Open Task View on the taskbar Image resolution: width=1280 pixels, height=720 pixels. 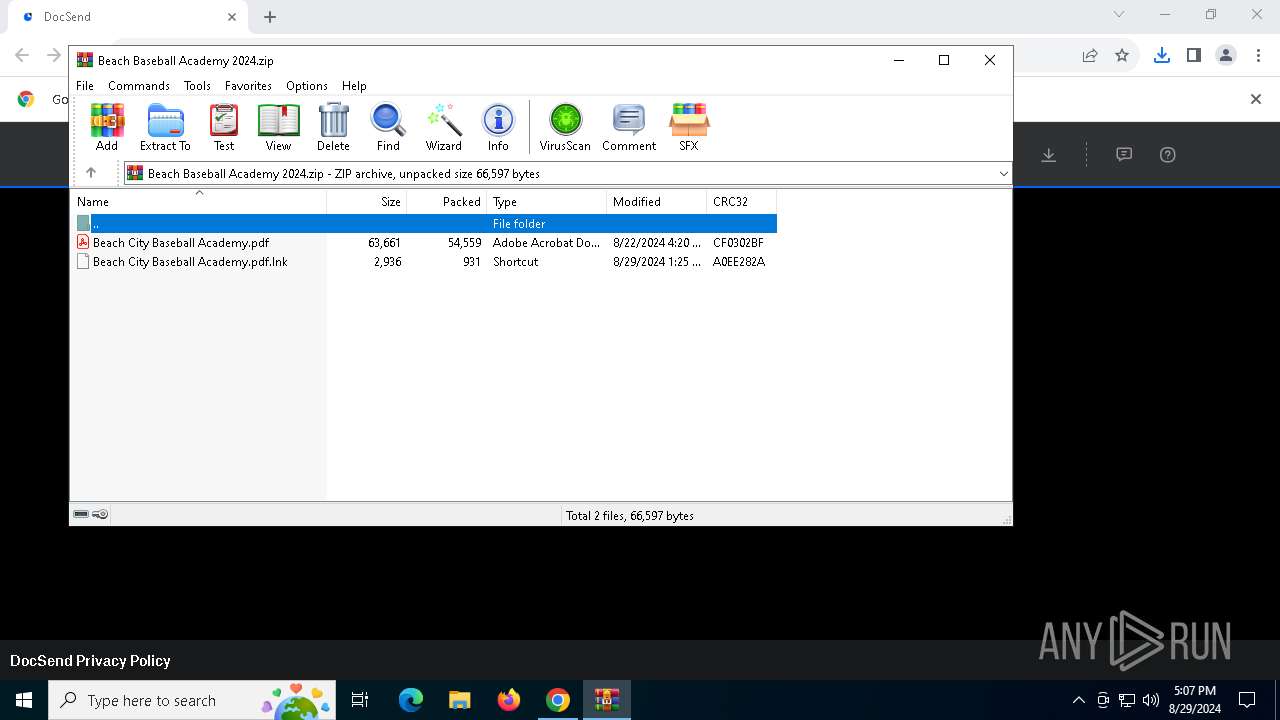coord(360,700)
